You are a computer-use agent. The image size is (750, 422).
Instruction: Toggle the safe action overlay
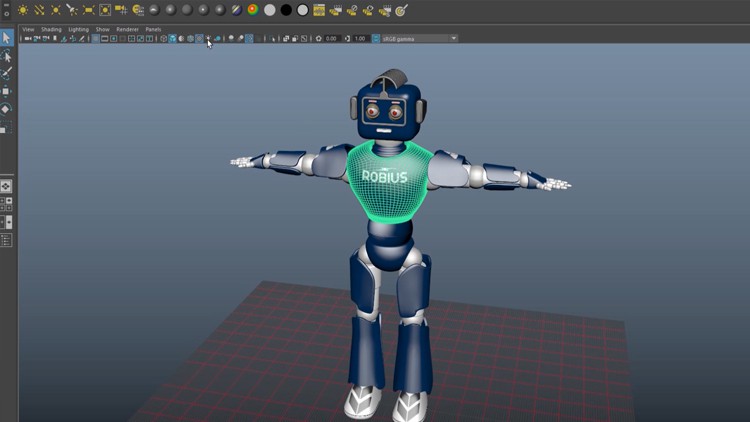(140, 38)
